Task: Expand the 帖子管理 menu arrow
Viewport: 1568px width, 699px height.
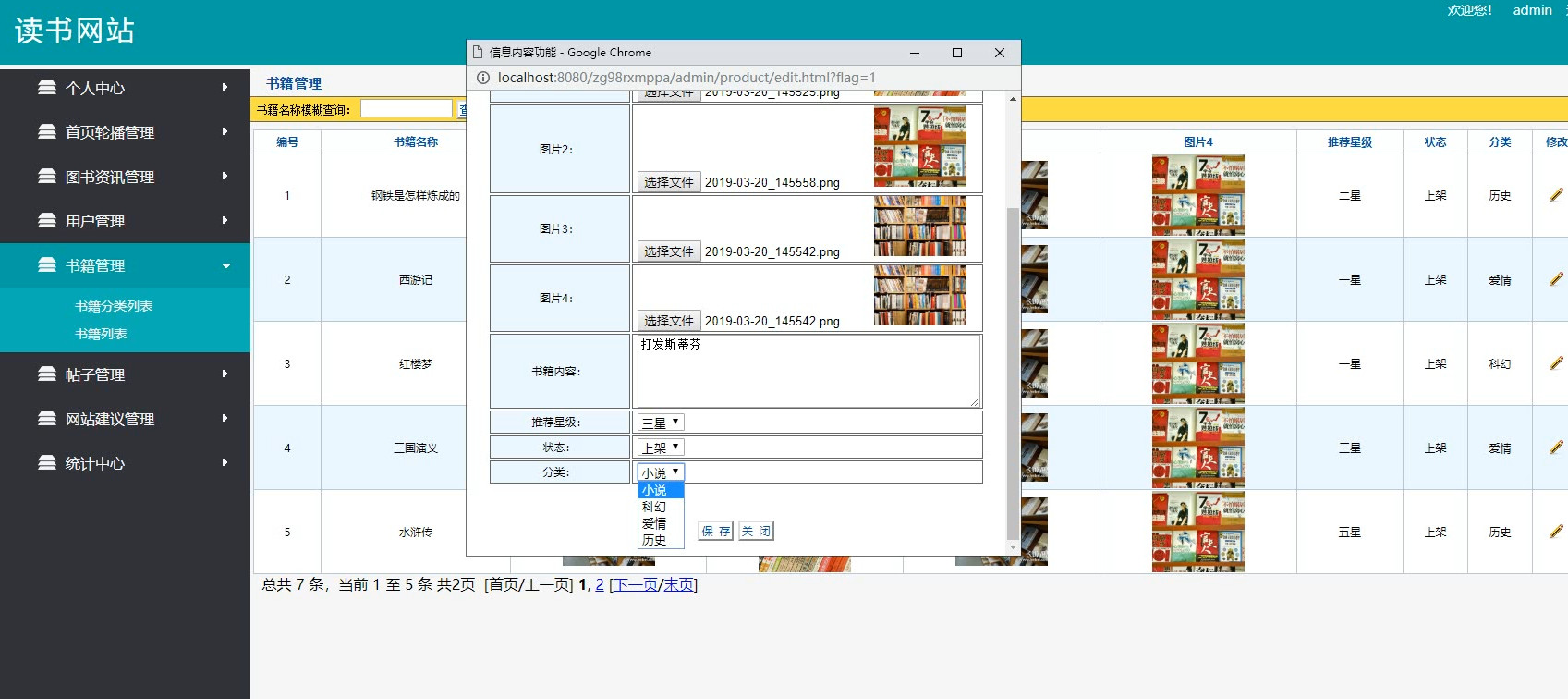Action: tap(225, 374)
